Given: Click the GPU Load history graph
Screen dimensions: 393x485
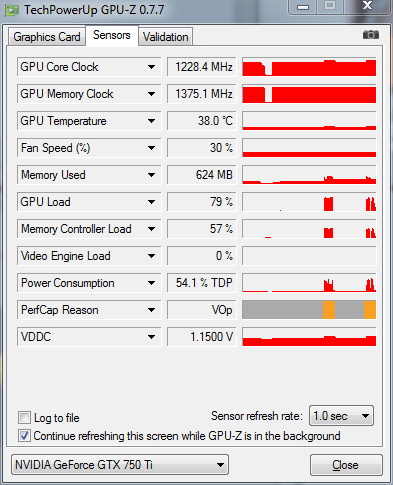Looking at the screenshot, I should pyautogui.click(x=309, y=202).
